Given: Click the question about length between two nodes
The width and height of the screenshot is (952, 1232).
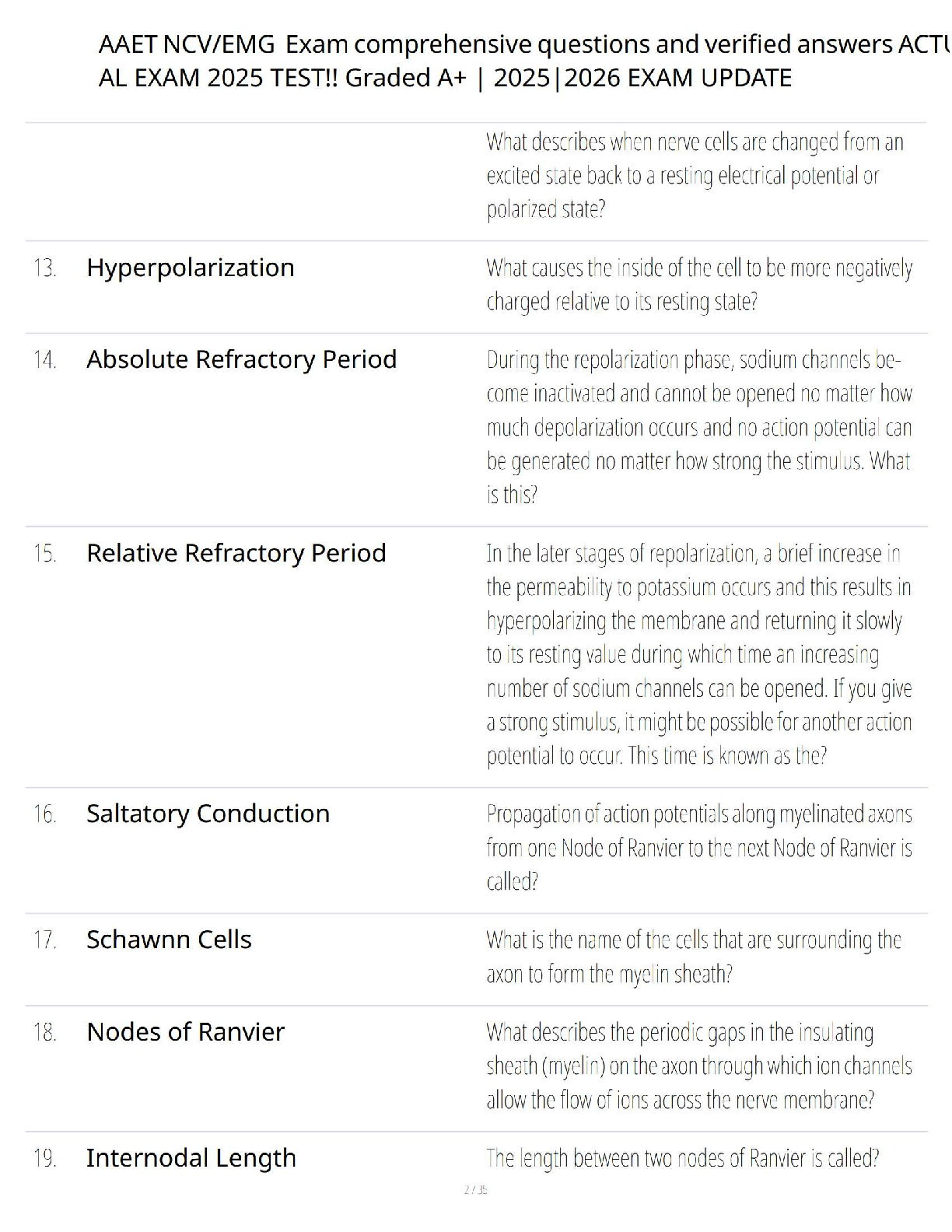Looking at the screenshot, I should [x=682, y=1158].
